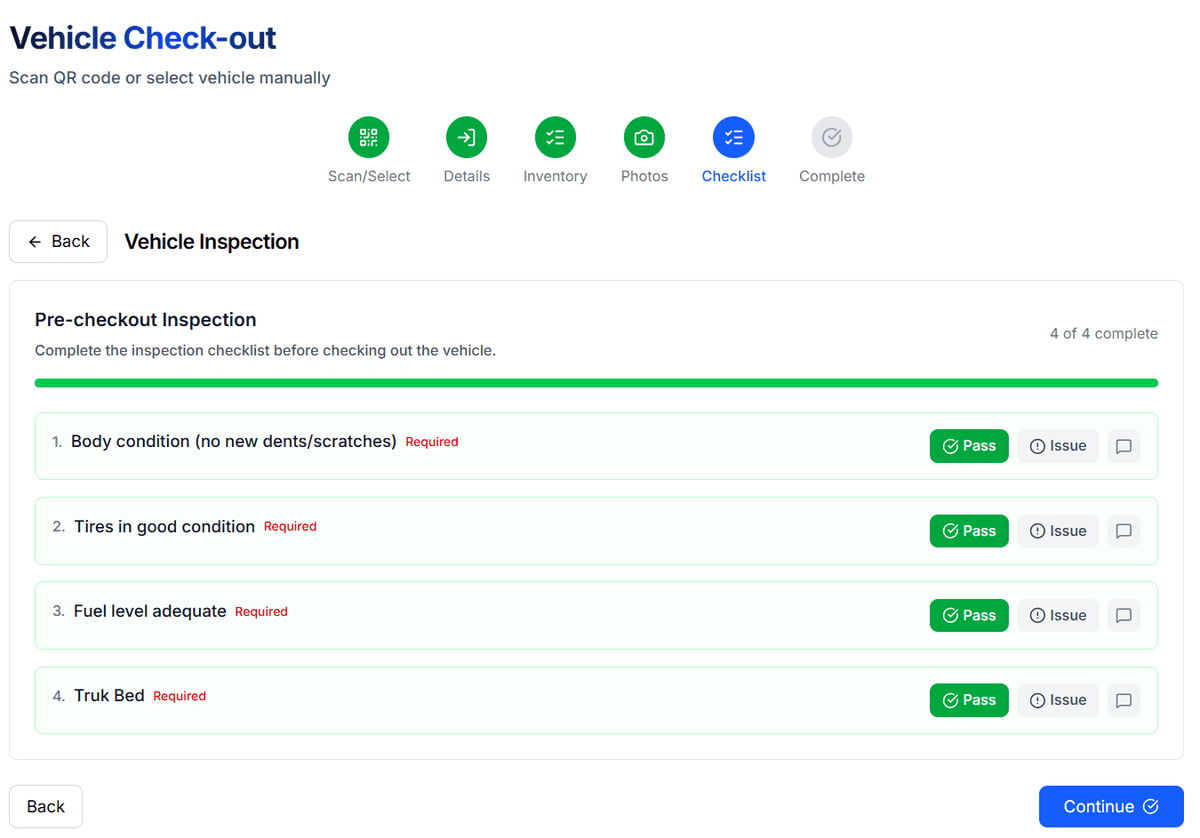This screenshot has width=1200, height=838.
Task: Mark Tires in good condition as Pass
Action: (x=968, y=531)
